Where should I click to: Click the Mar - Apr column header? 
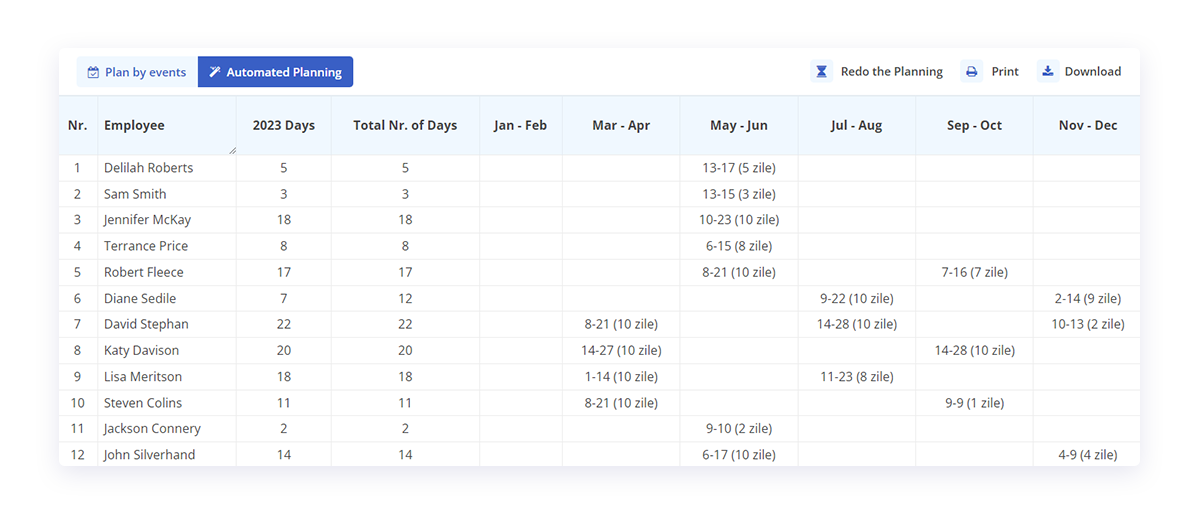coord(621,126)
